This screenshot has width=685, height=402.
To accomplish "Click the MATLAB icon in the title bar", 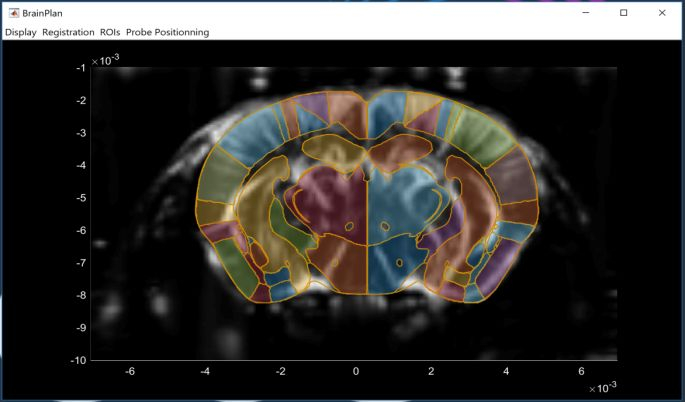I will pos(14,13).
